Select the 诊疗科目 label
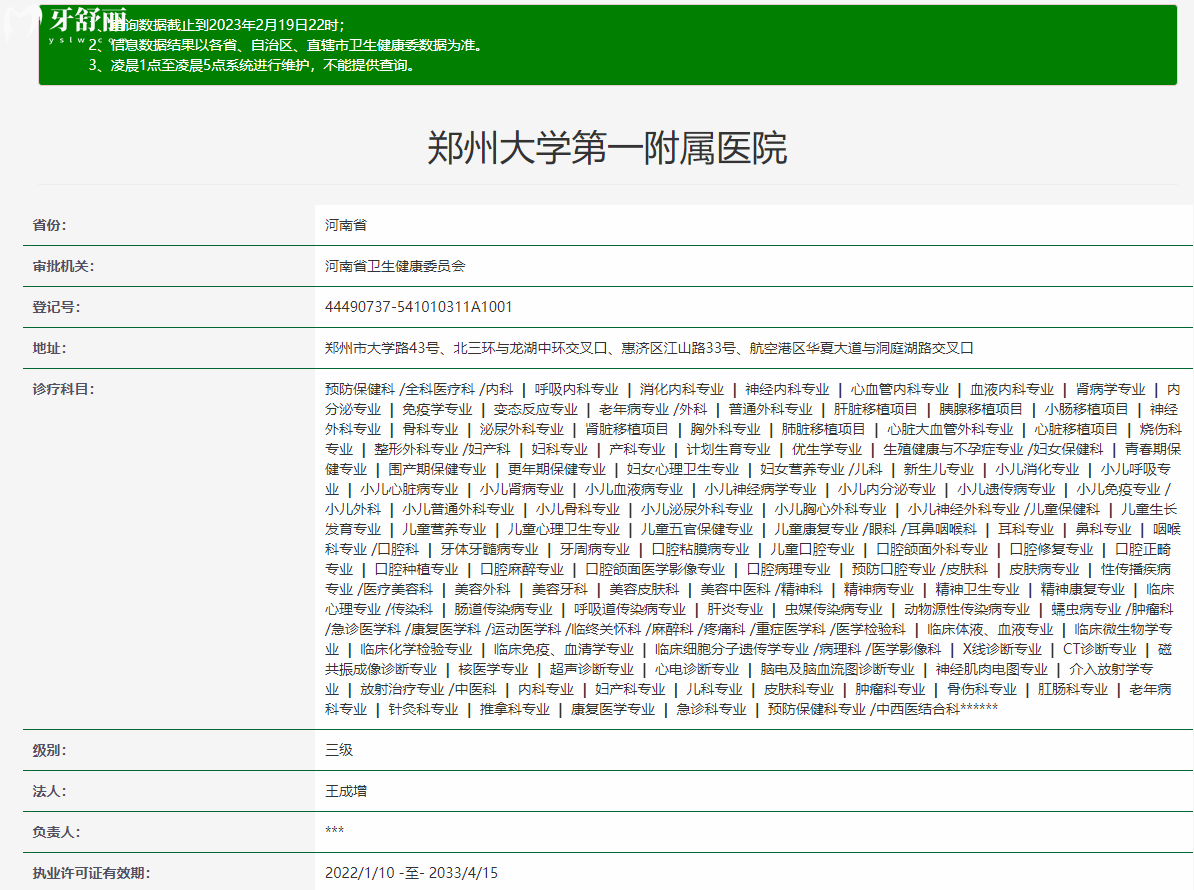This screenshot has width=1194, height=890. (63, 390)
